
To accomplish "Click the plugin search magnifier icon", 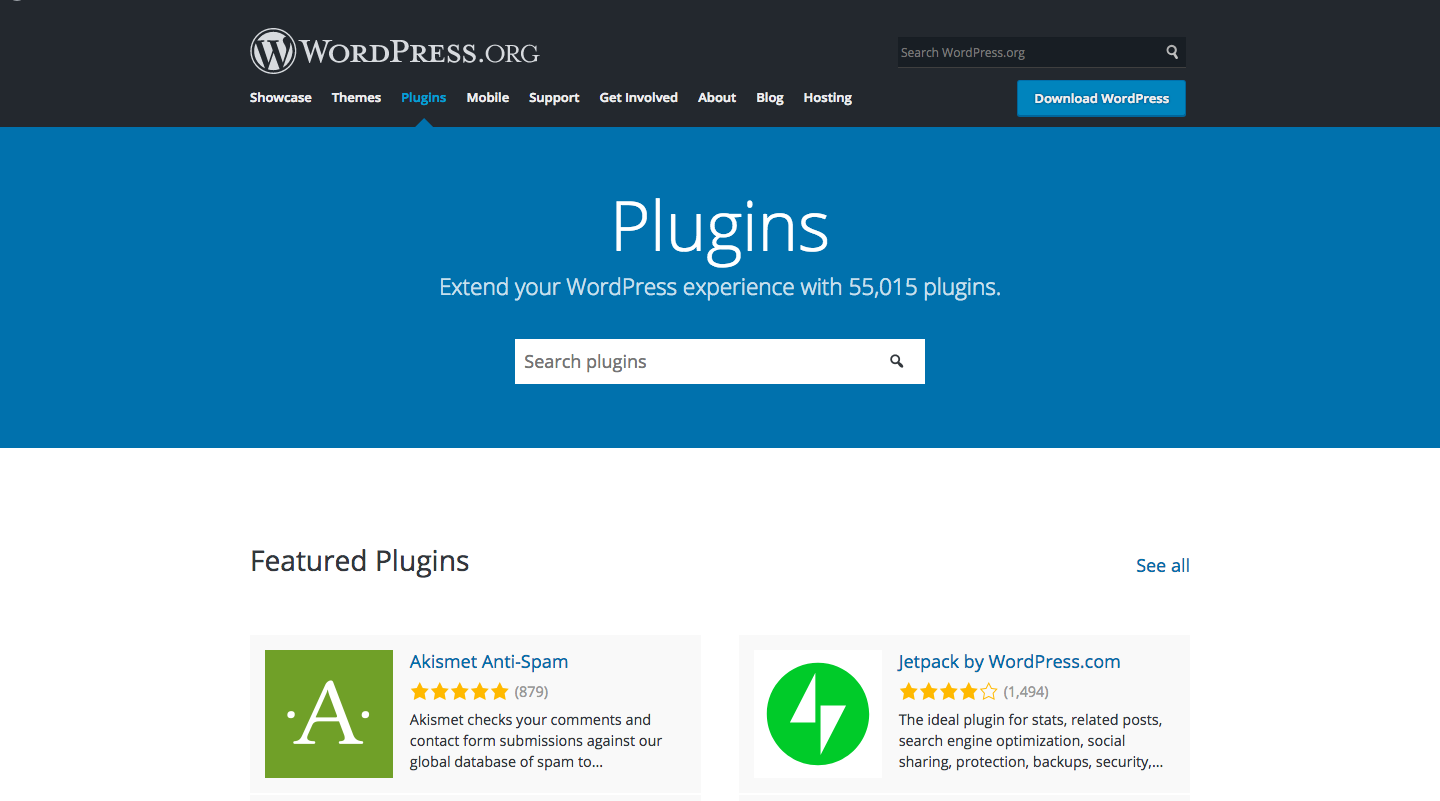I will [x=897, y=361].
